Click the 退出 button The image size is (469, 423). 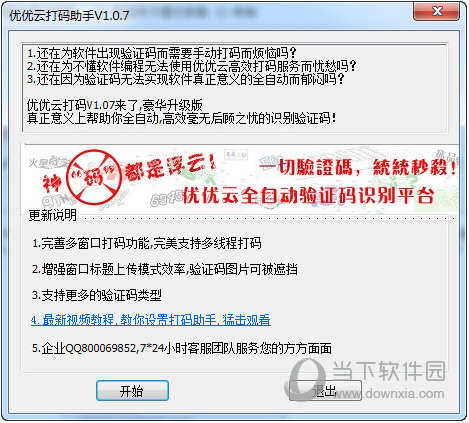(x=325, y=390)
